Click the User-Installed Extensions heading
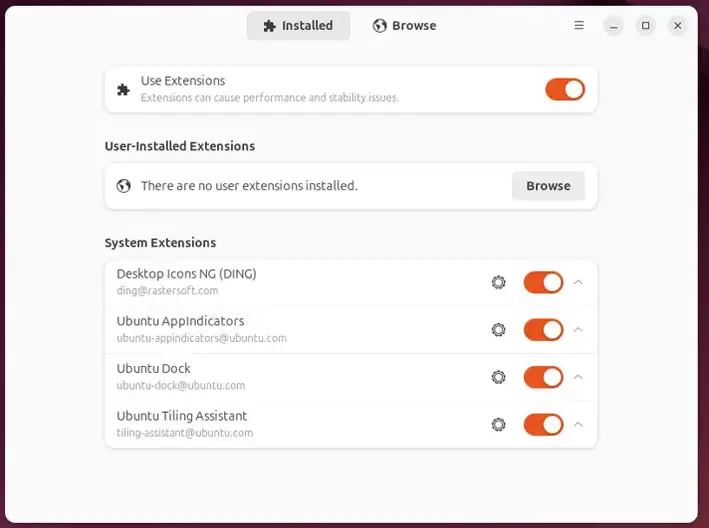Viewport: 709px width, 528px height. point(180,146)
